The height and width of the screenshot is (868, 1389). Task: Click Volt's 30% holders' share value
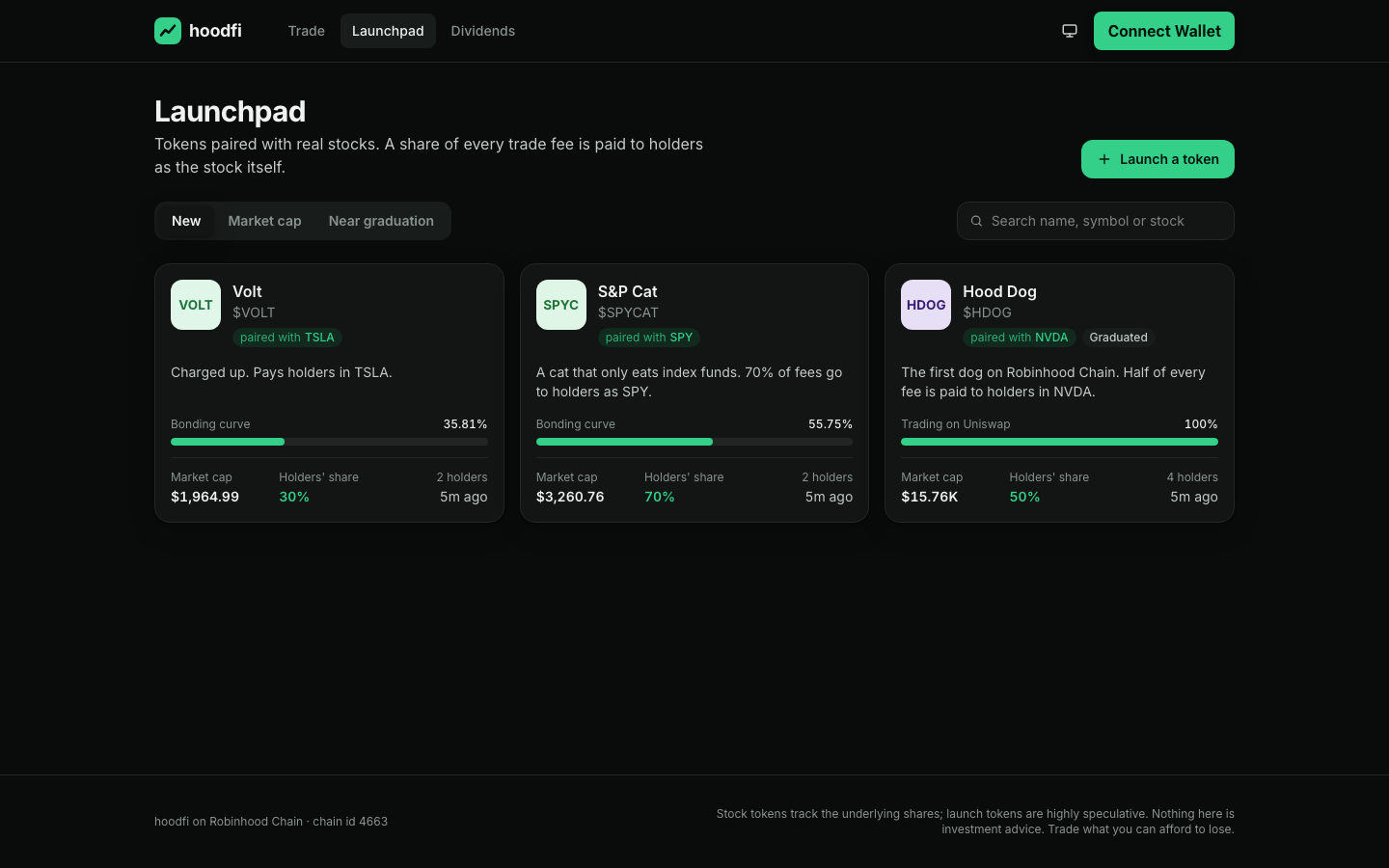tap(294, 497)
